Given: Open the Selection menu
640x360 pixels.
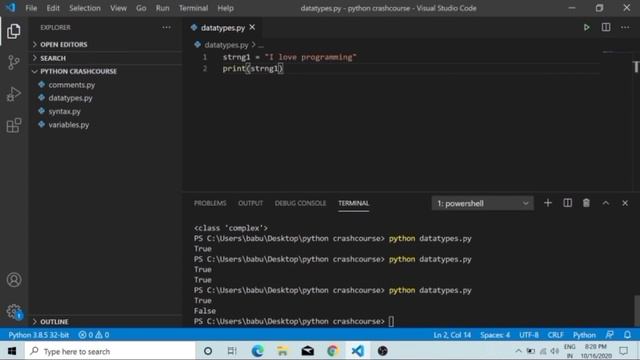Looking at the screenshot, I should point(84,8).
